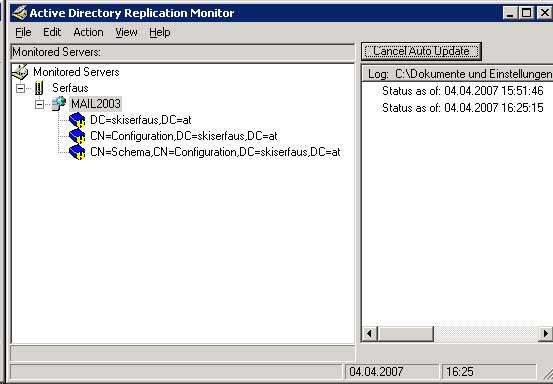553x384 pixels.
Task: Select log entry Status as of 15:51:46
Action: click(x=462, y=91)
